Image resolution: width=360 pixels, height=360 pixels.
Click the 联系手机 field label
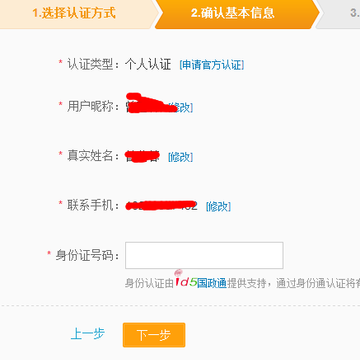90,205
